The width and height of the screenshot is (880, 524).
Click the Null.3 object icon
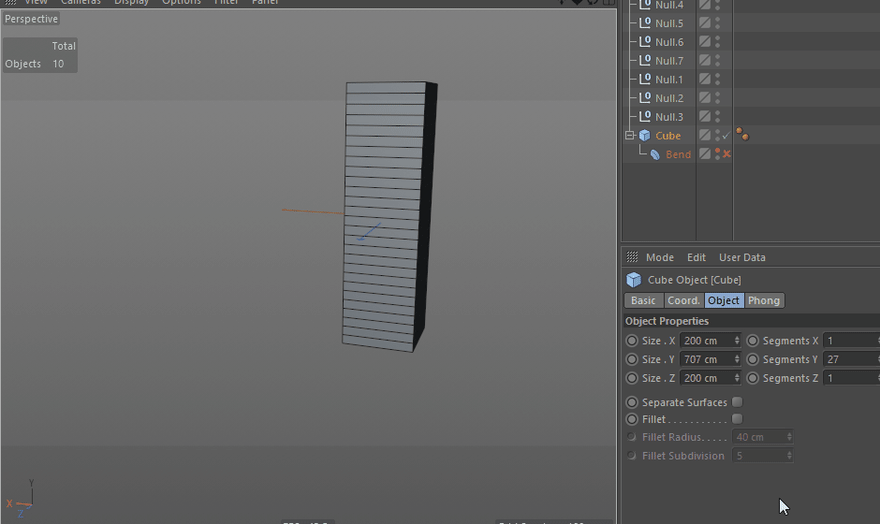(x=645, y=116)
